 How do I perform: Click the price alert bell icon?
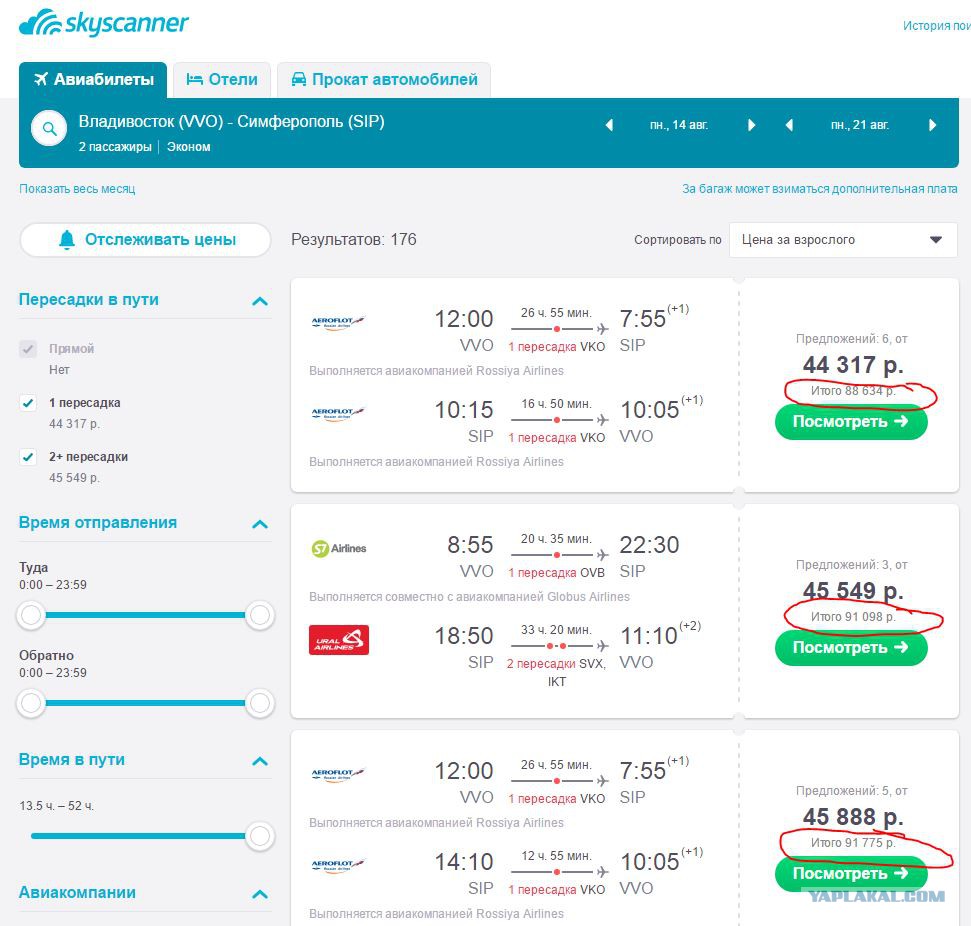click(67, 240)
